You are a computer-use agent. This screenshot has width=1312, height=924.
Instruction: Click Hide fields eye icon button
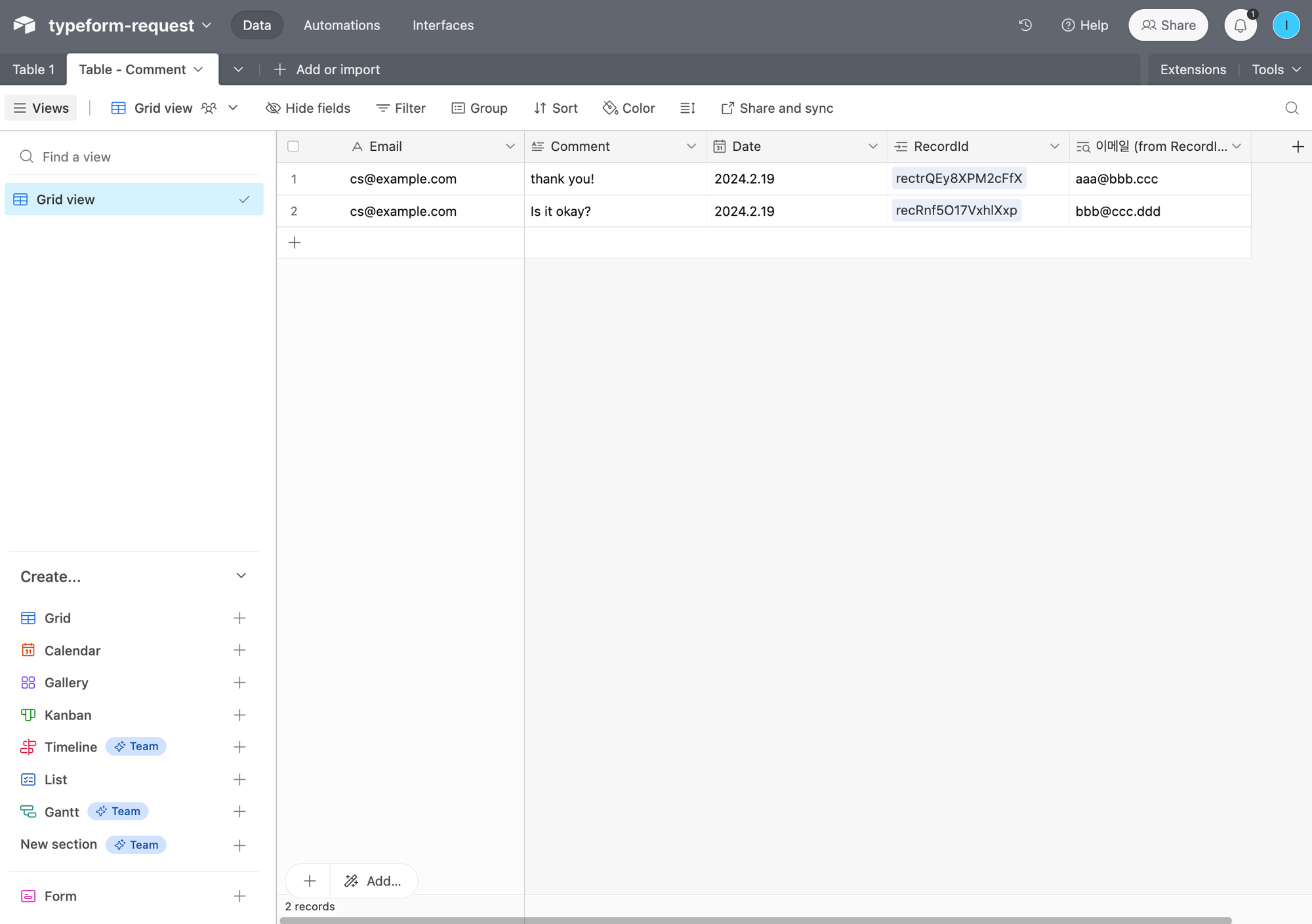[x=308, y=108]
